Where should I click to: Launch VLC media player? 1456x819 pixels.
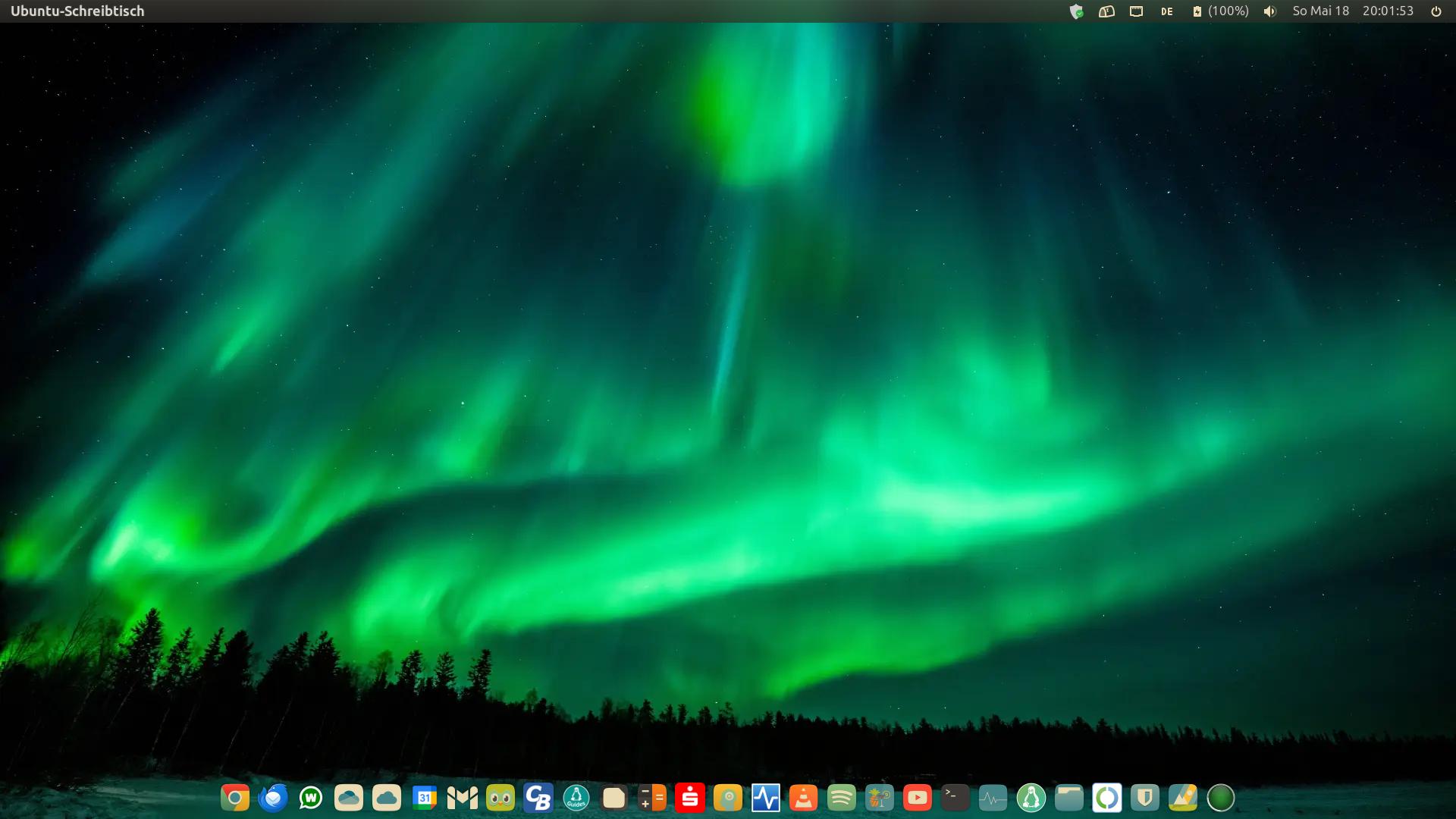point(804,798)
